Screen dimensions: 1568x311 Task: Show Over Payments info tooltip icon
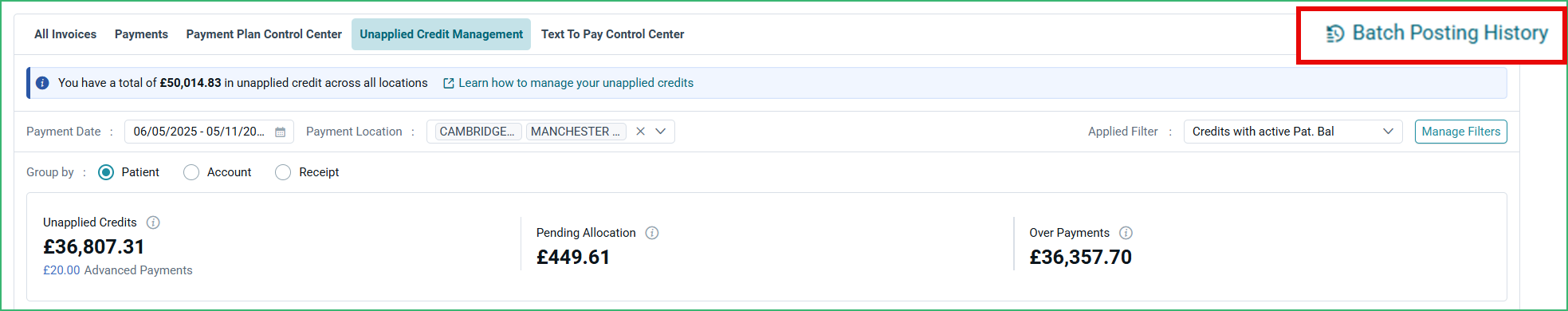pyautogui.click(x=1126, y=233)
